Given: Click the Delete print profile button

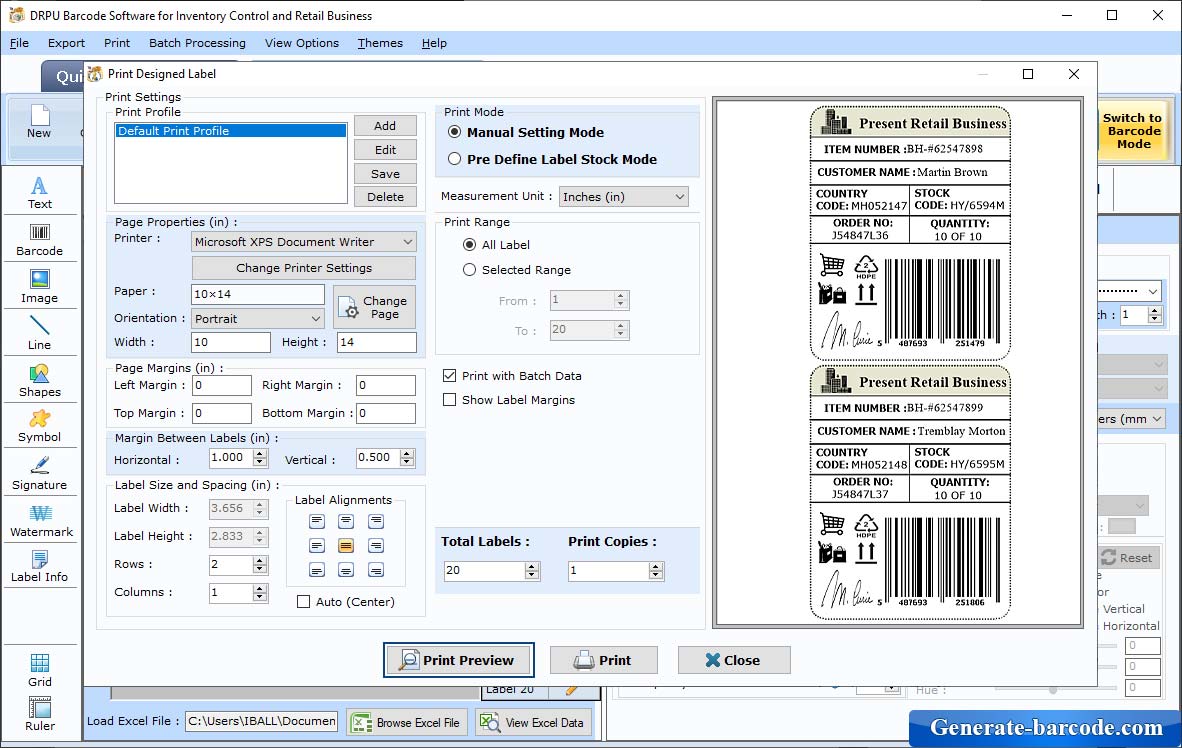Looking at the screenshot, I should click(385, 197).
